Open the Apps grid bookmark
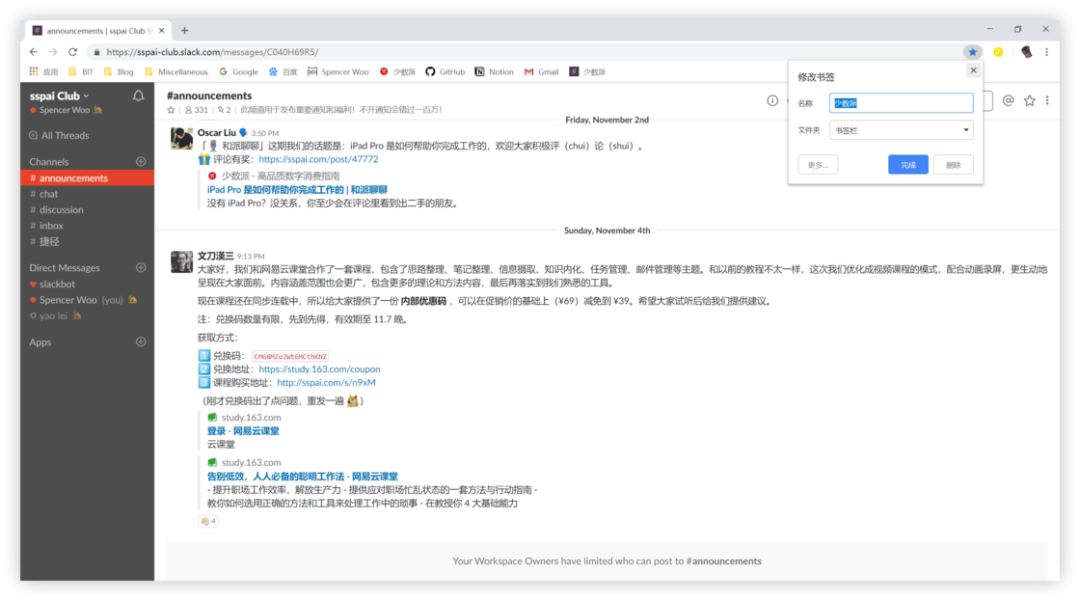 click(x=43, y=72)
